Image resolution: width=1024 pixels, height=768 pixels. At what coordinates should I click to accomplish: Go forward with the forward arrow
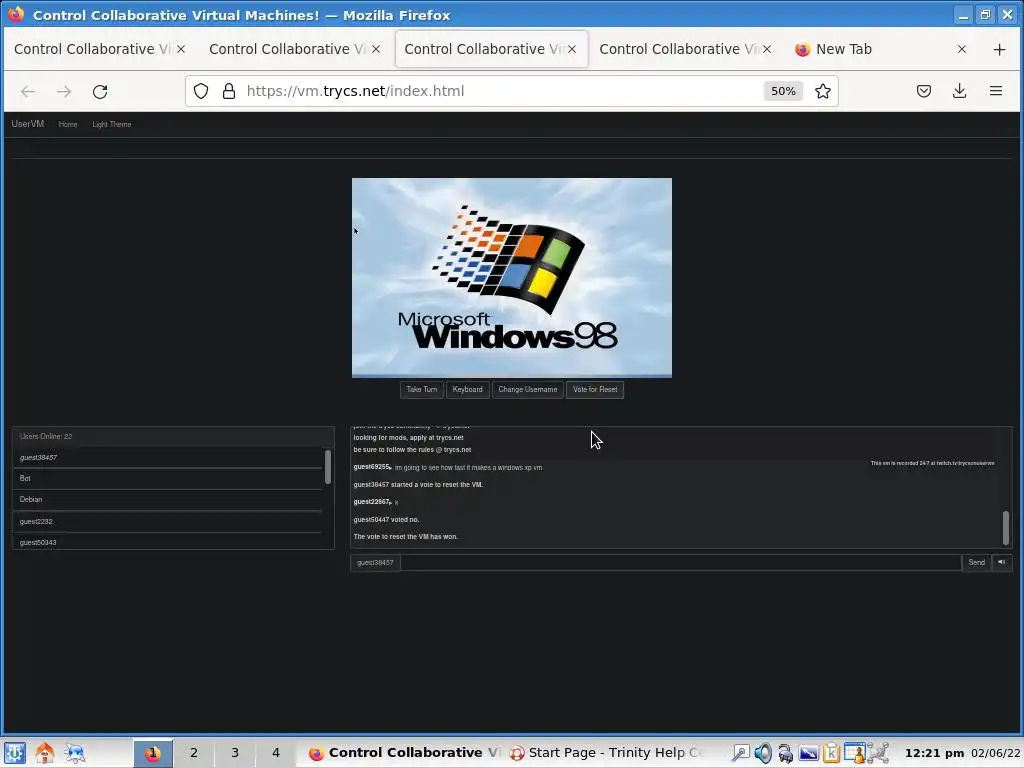pos(63,91)
